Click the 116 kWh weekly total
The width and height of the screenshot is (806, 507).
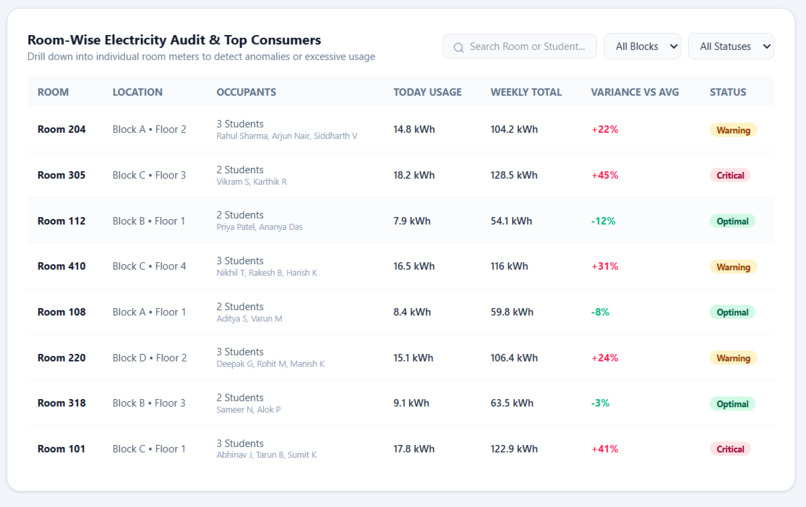click(509, 266)
